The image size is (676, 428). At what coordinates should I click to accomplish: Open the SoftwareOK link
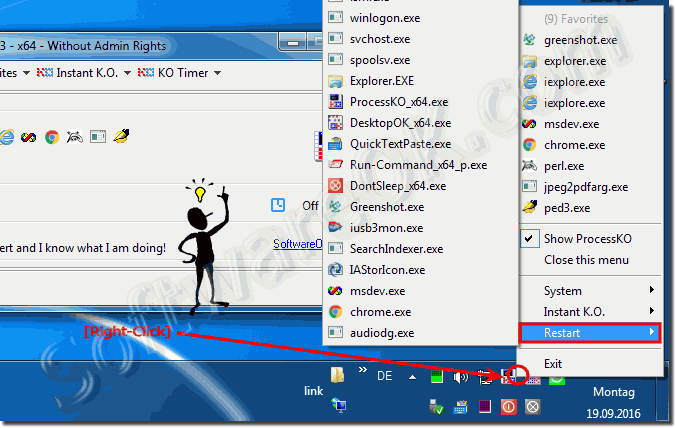pos(297,244)
